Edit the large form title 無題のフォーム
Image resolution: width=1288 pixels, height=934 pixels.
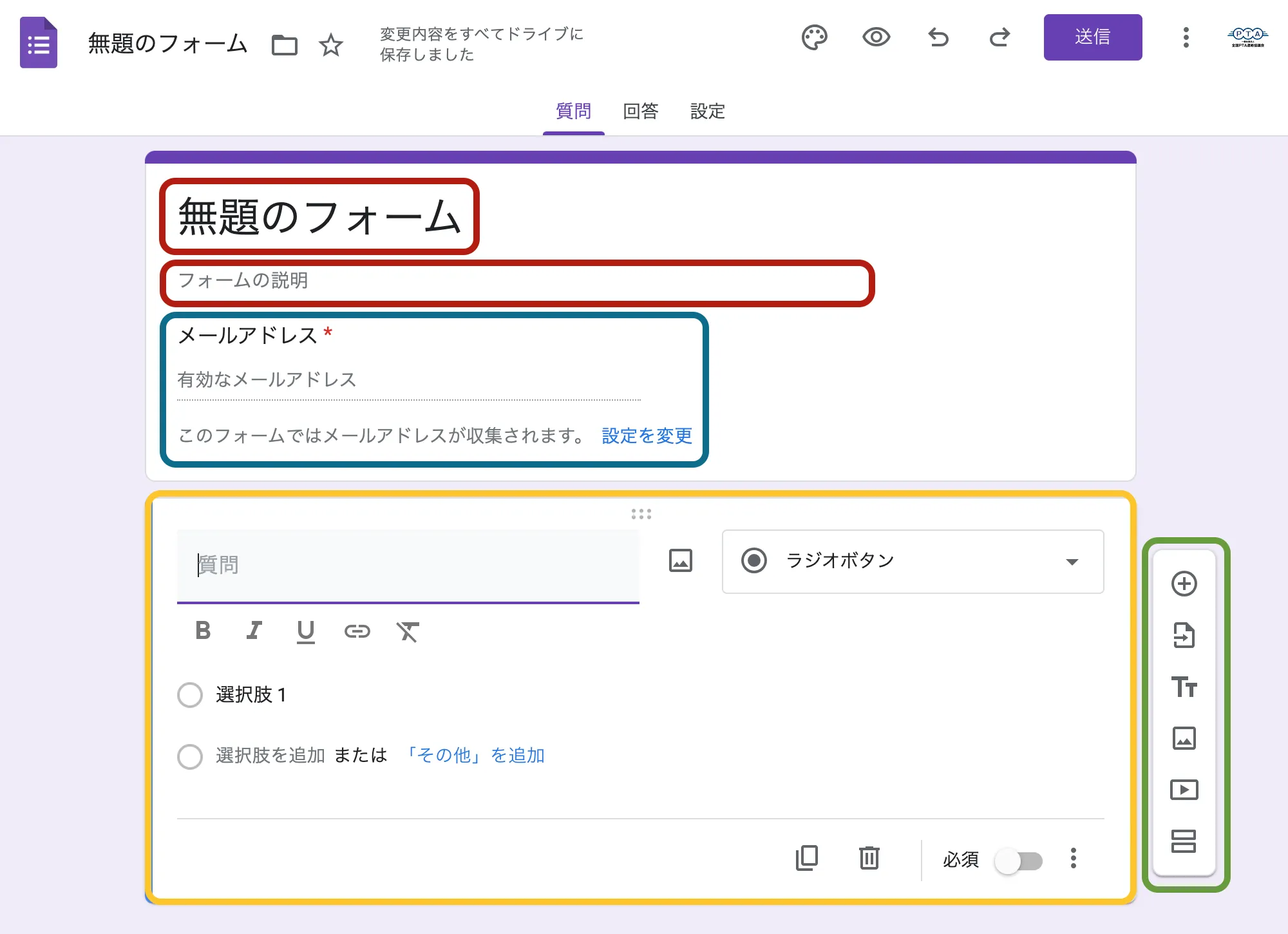(x=319, y=216)
